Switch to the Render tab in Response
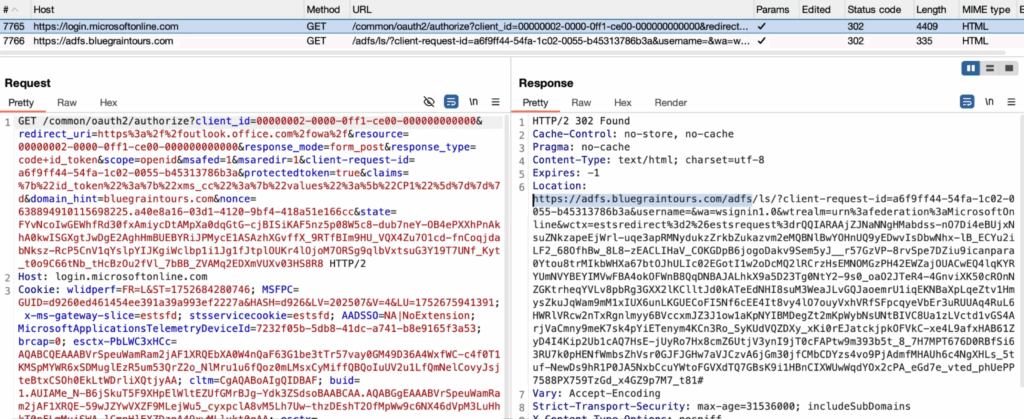Viewport: 1024px width, 419px height. tap(670, 103)
